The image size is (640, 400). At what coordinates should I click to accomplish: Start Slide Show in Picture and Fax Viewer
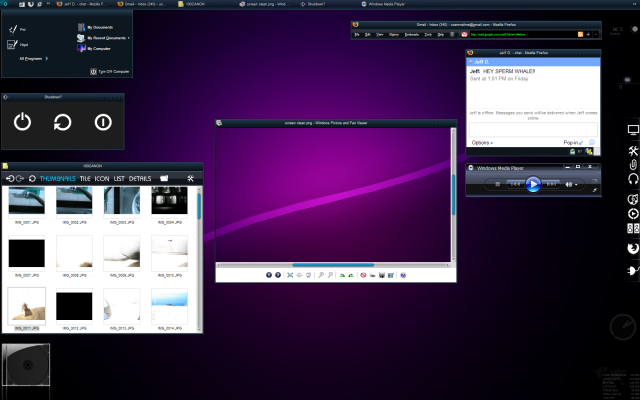tap(308, 275)
